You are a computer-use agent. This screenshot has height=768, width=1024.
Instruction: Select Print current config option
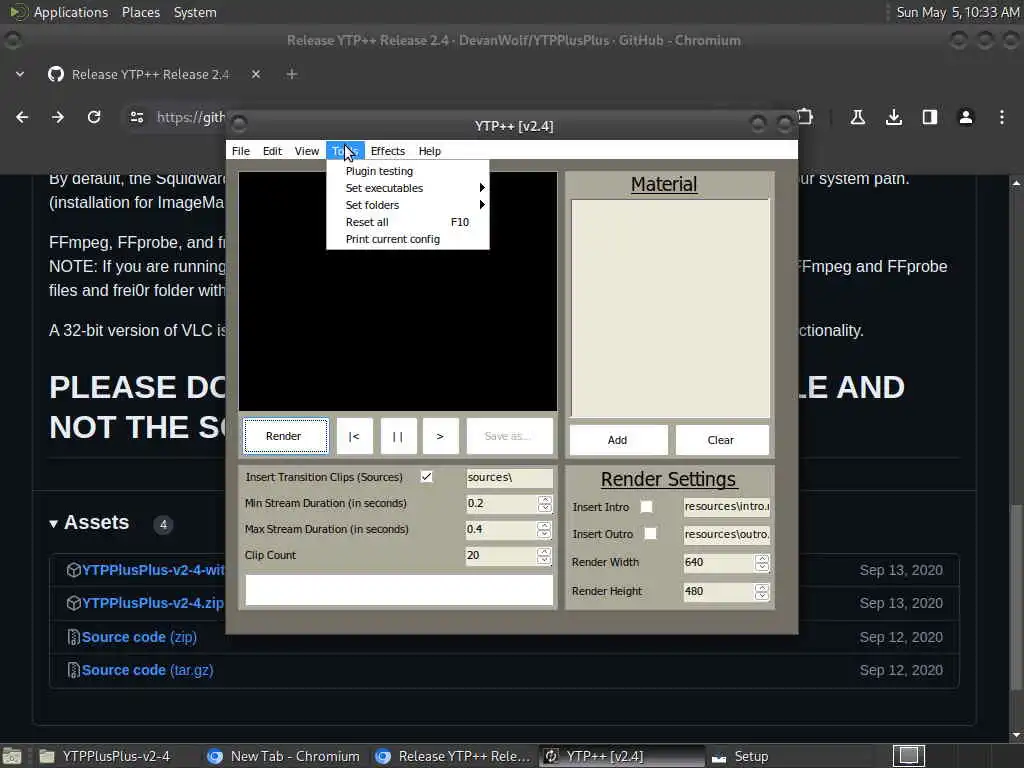pos(408,239)
